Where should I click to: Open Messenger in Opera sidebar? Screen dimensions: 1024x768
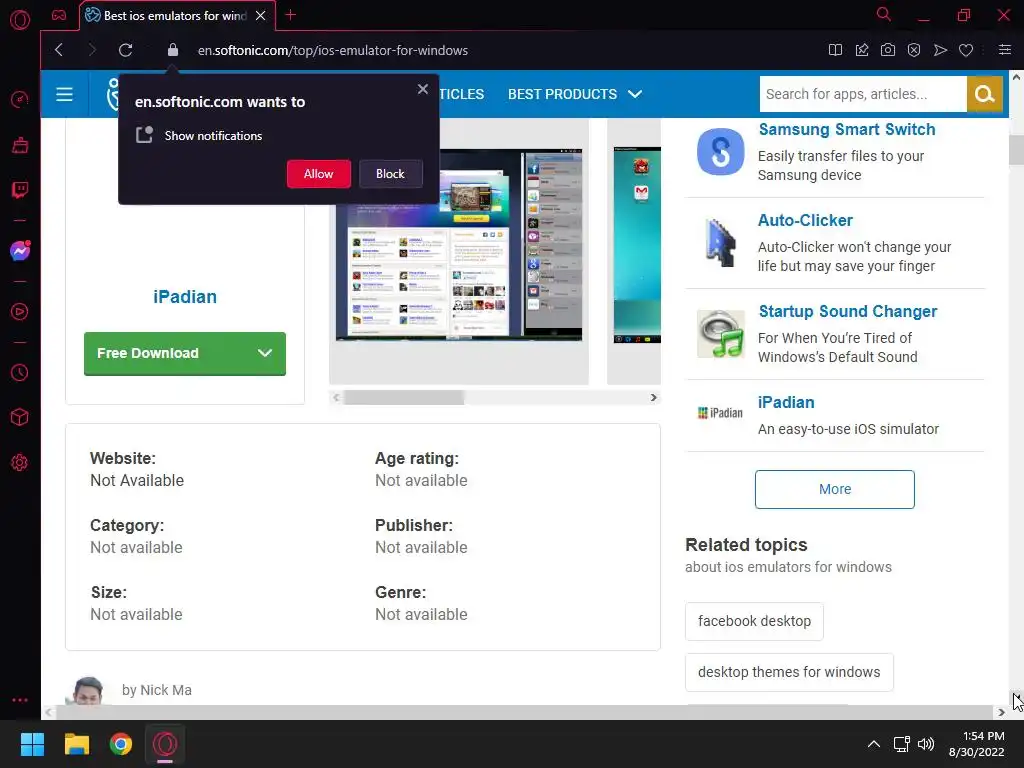tap(20, 251)
